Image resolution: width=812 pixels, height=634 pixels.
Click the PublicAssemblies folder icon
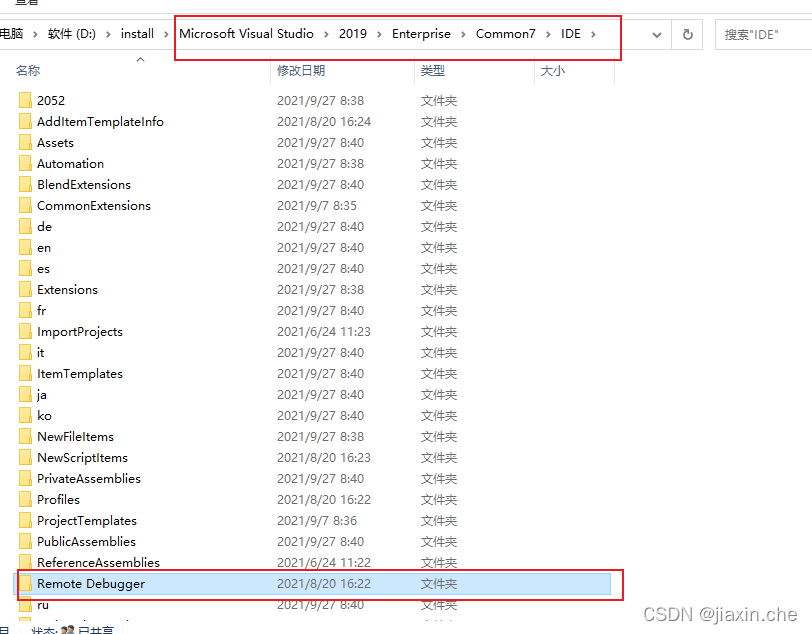(x=25, y=541)
